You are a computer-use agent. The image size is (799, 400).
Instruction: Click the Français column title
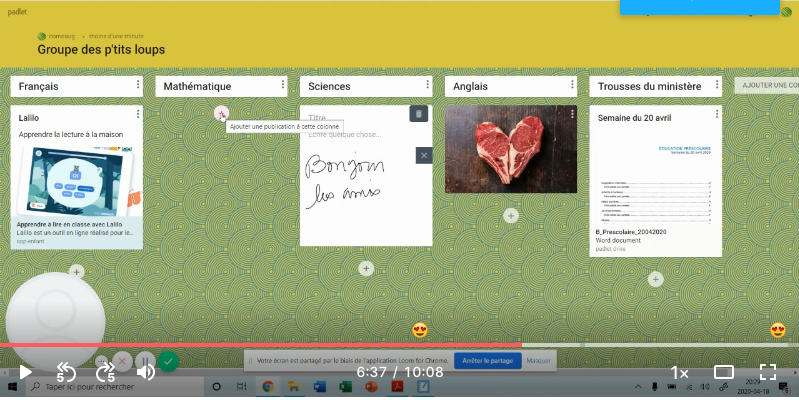pyautogui.click(x=38, y=86)
